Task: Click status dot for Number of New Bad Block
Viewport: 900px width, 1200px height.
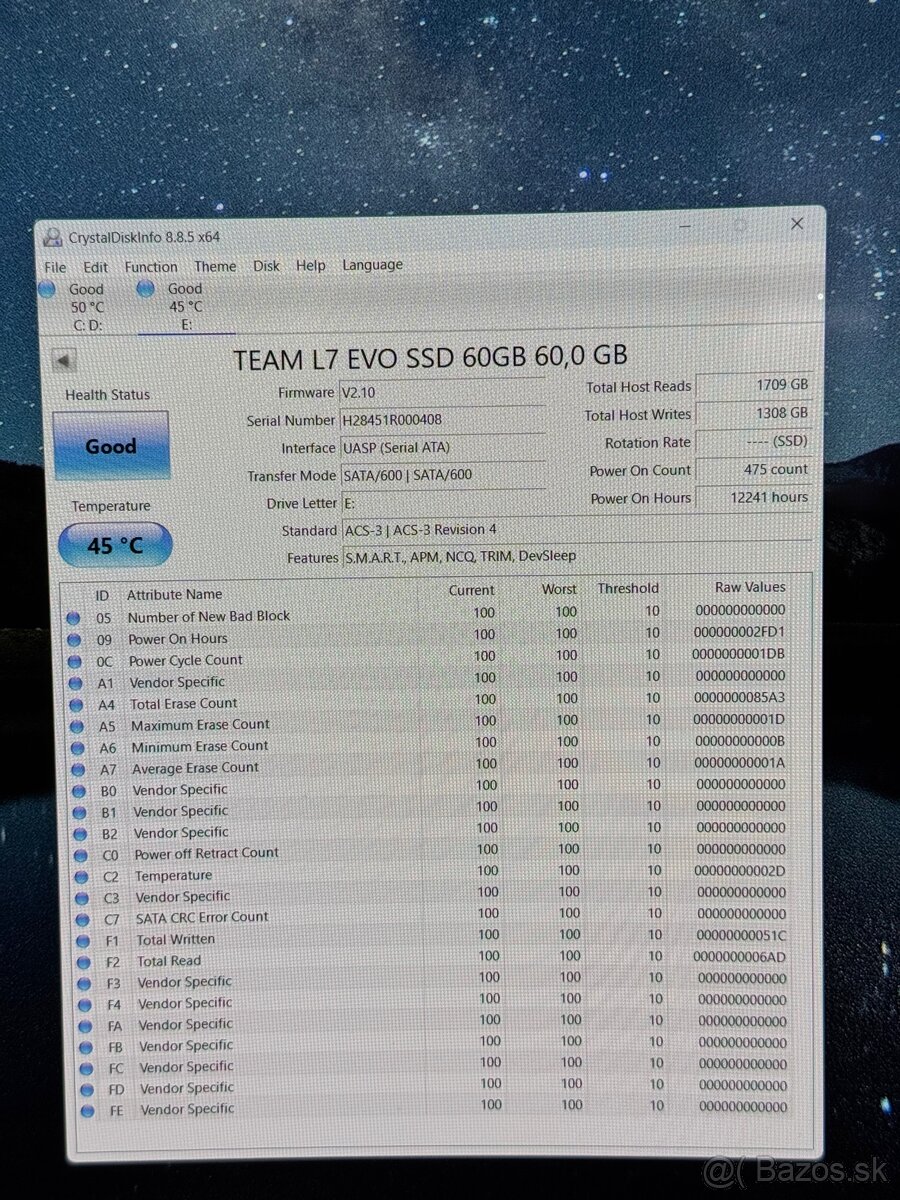Action: tap(73, 618)
